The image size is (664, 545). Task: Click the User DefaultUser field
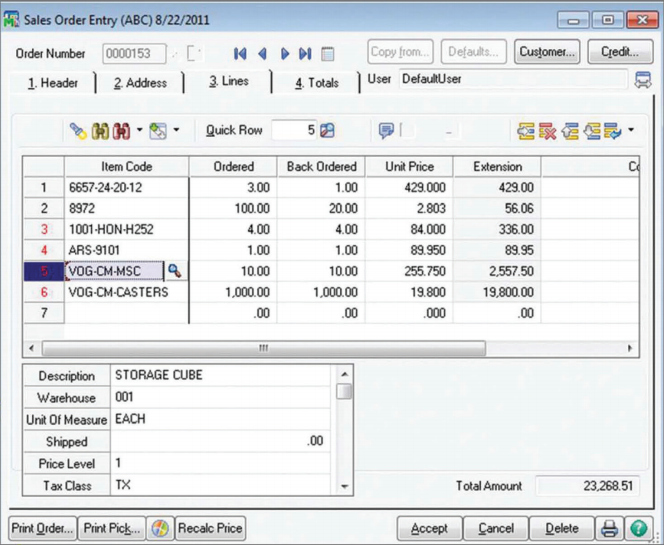[x=513, y=79]
